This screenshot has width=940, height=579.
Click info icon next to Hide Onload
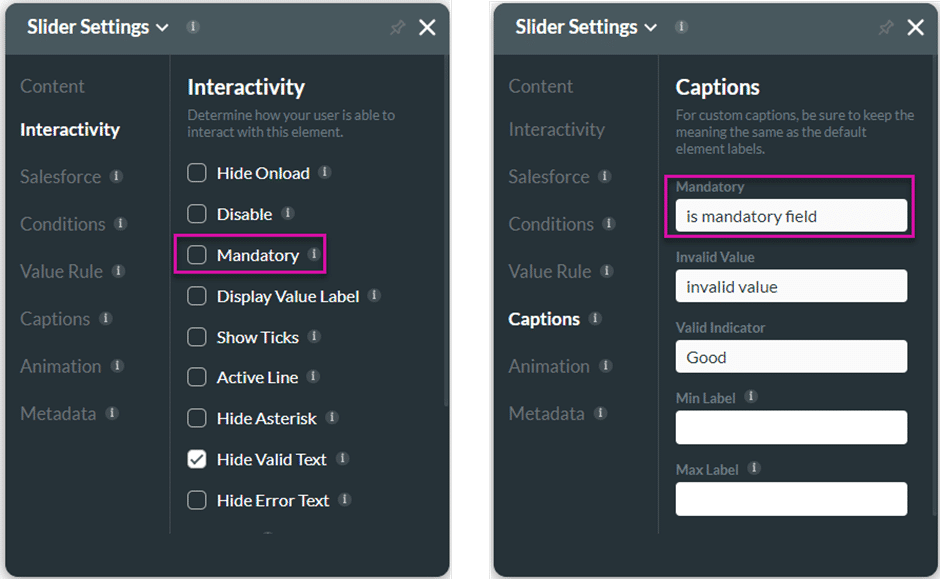pos(324,173)
